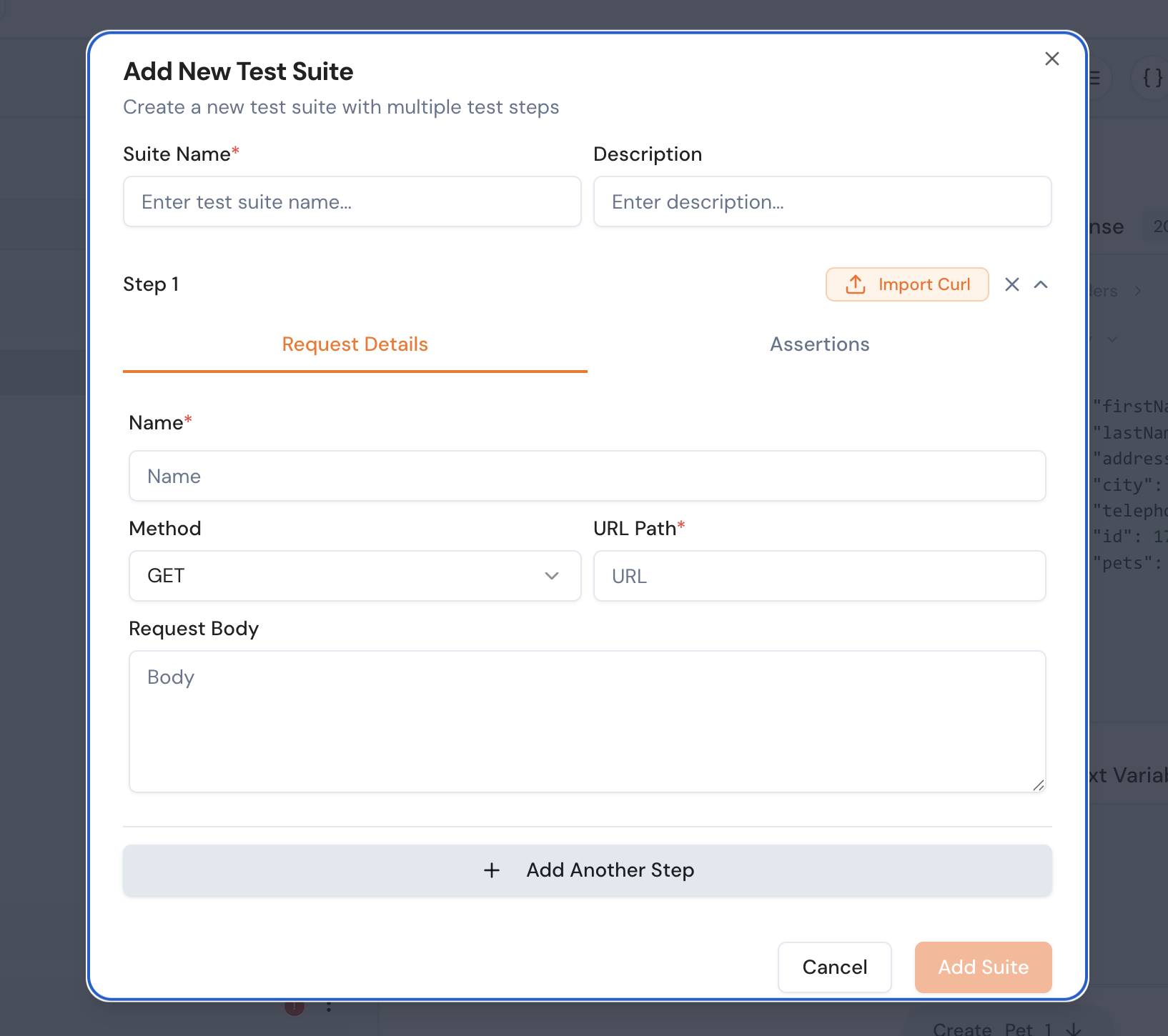Image resolution: width=1168 pixels, height=1036 pixels.
Task: Focus the Suite Name input field
Action: coord(352,202)
